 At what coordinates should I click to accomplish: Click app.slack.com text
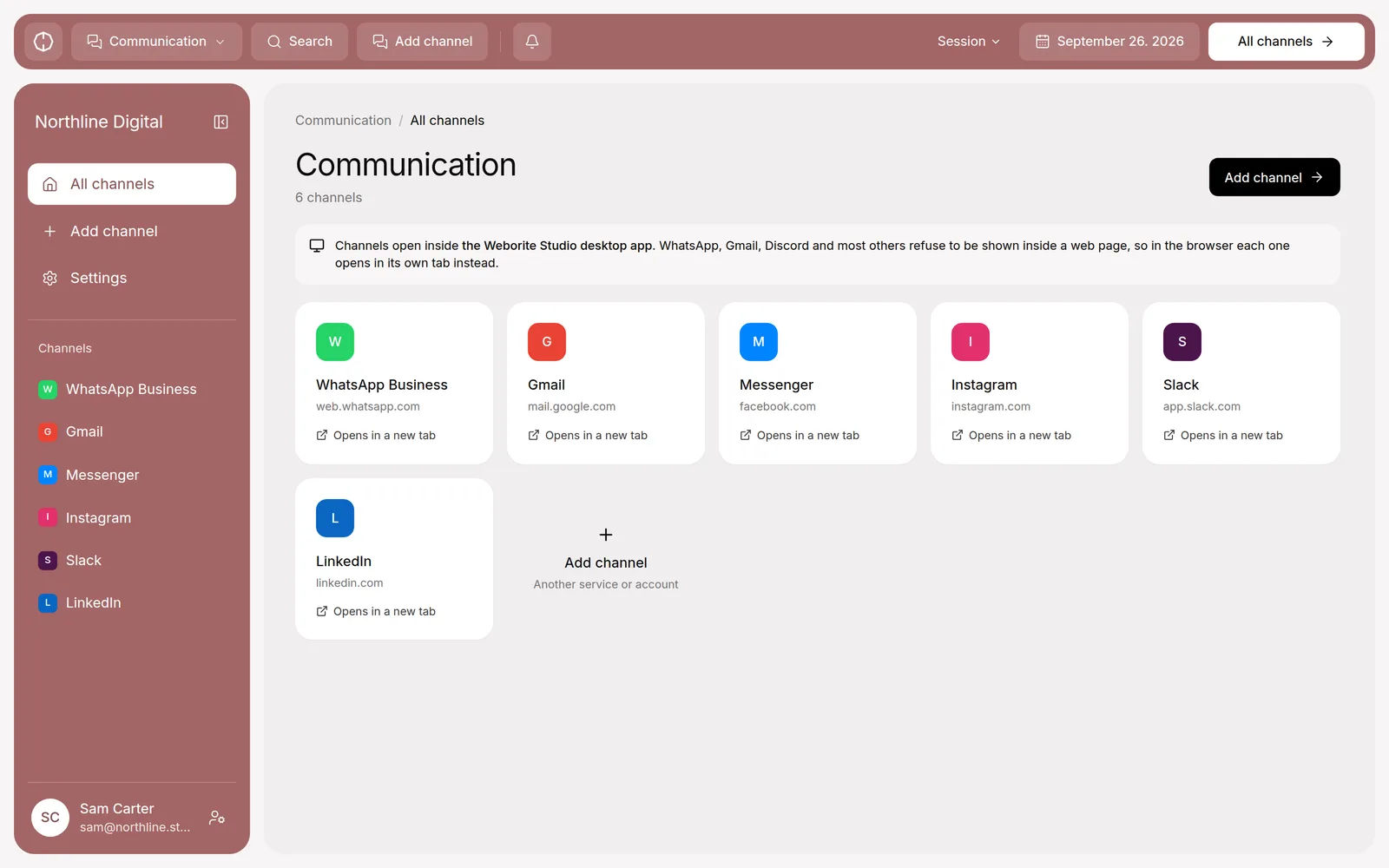[1201, 407]
